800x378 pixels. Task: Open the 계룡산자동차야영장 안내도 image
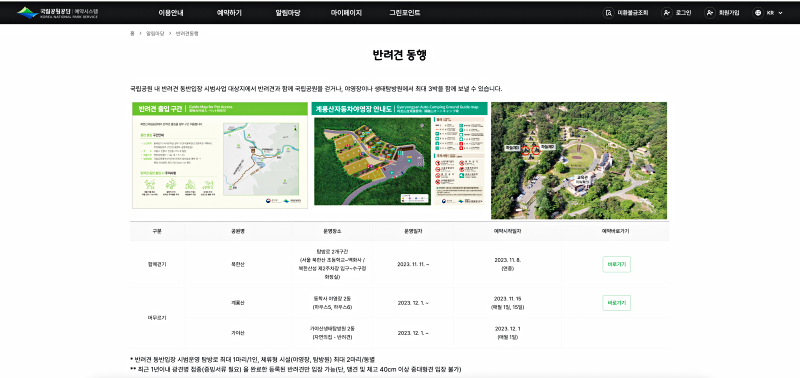pyautogui.click(x=399, y=155)
